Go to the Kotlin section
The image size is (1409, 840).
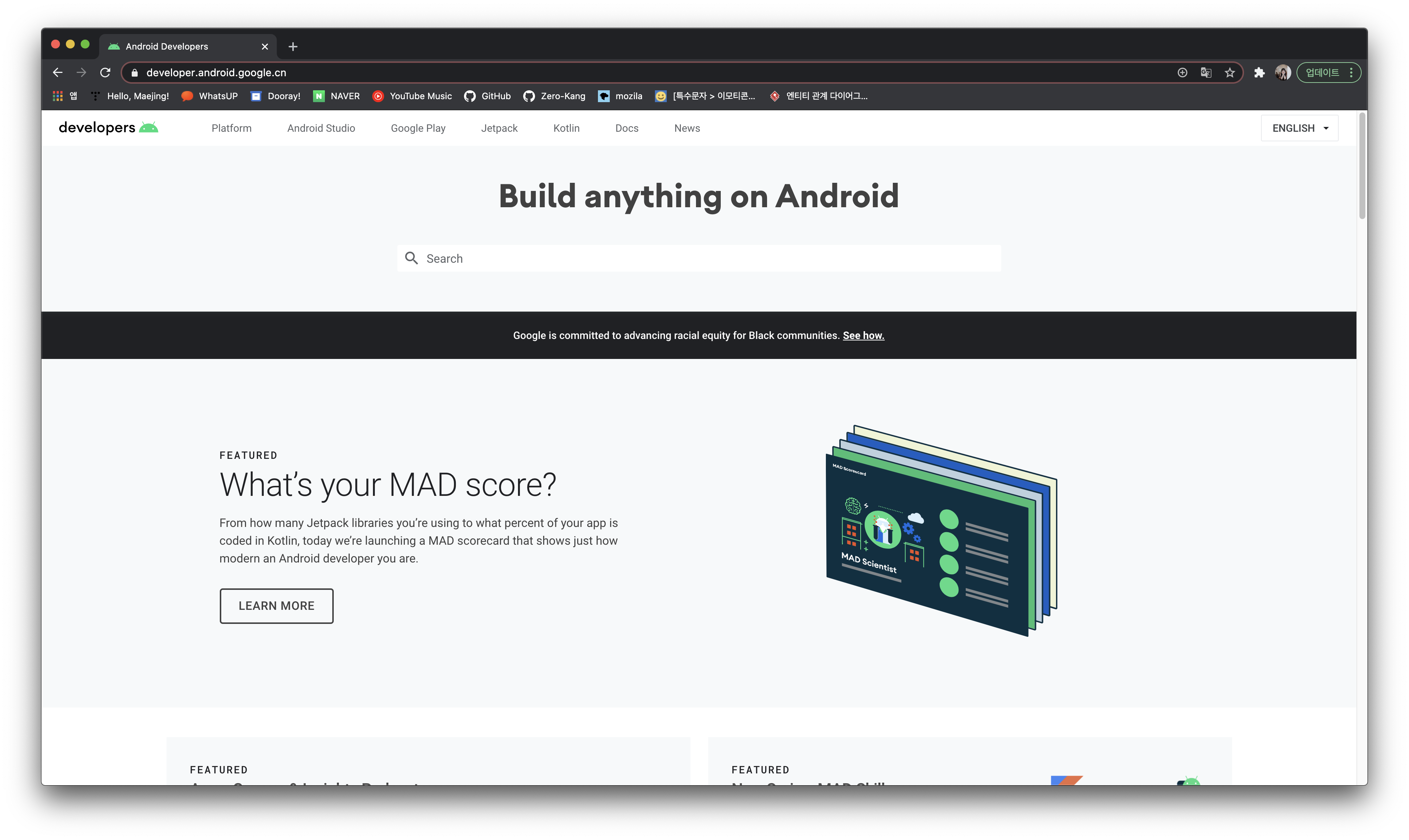566,128
